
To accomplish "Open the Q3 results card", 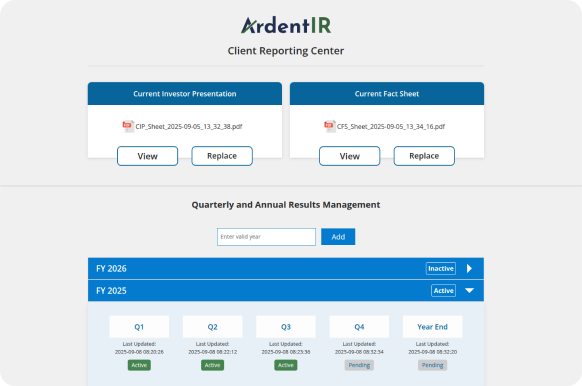I will point(286,327).
